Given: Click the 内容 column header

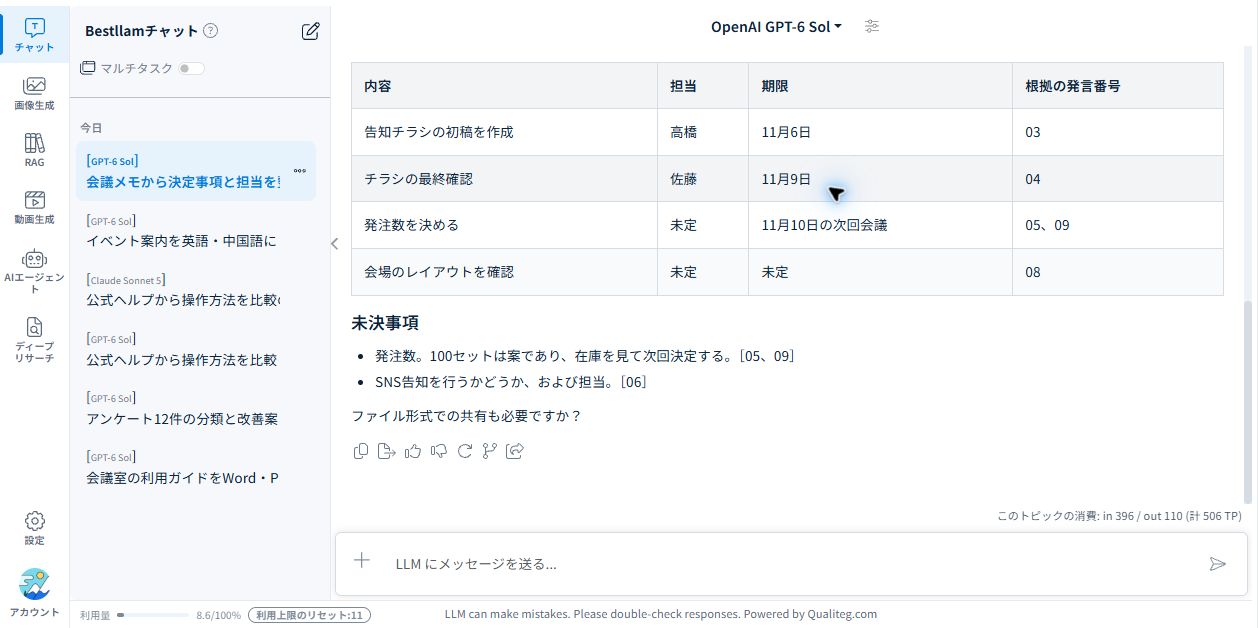Looking at the screenshot, I should (504, 86).
